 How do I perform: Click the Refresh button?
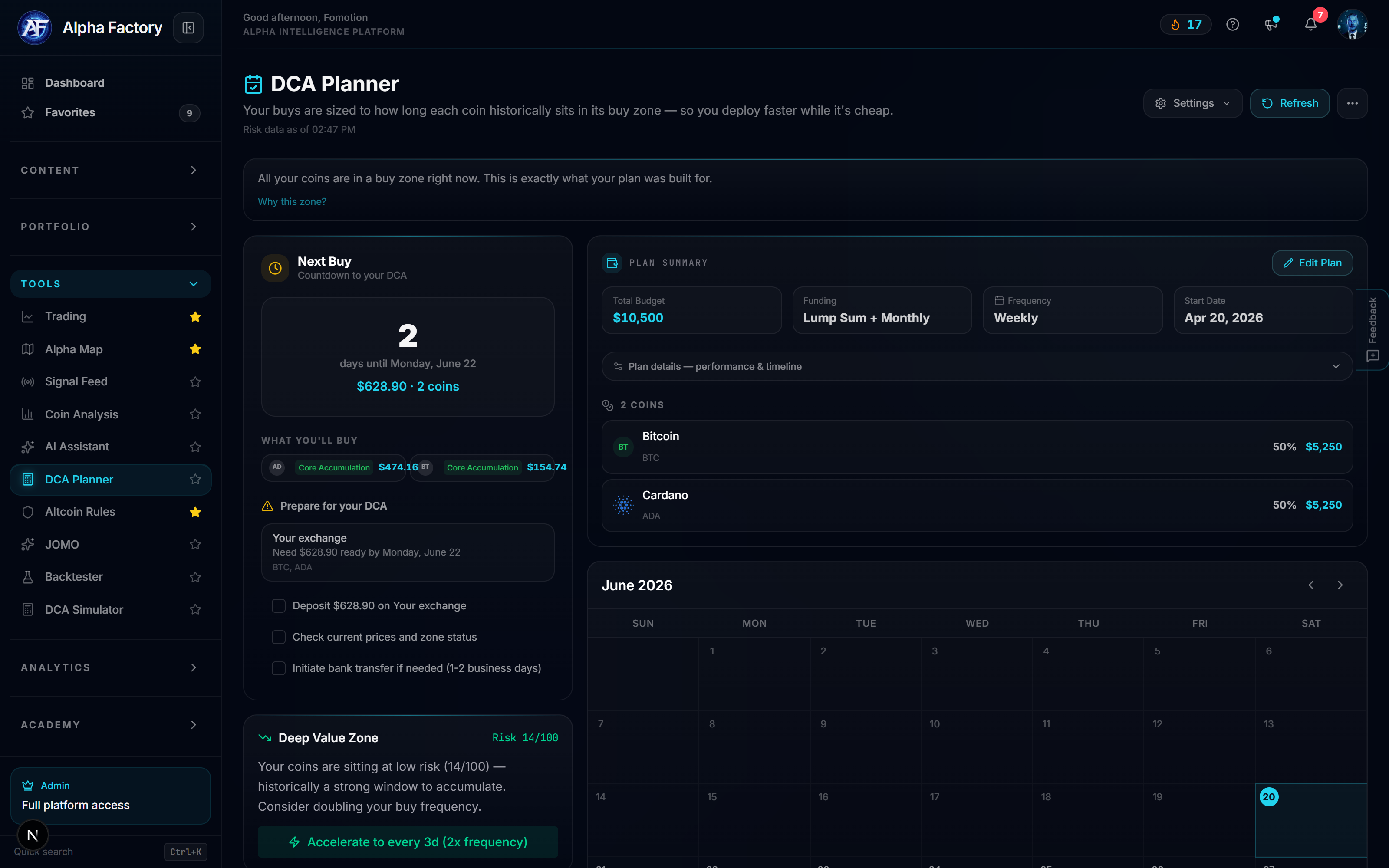(1290, 103)
